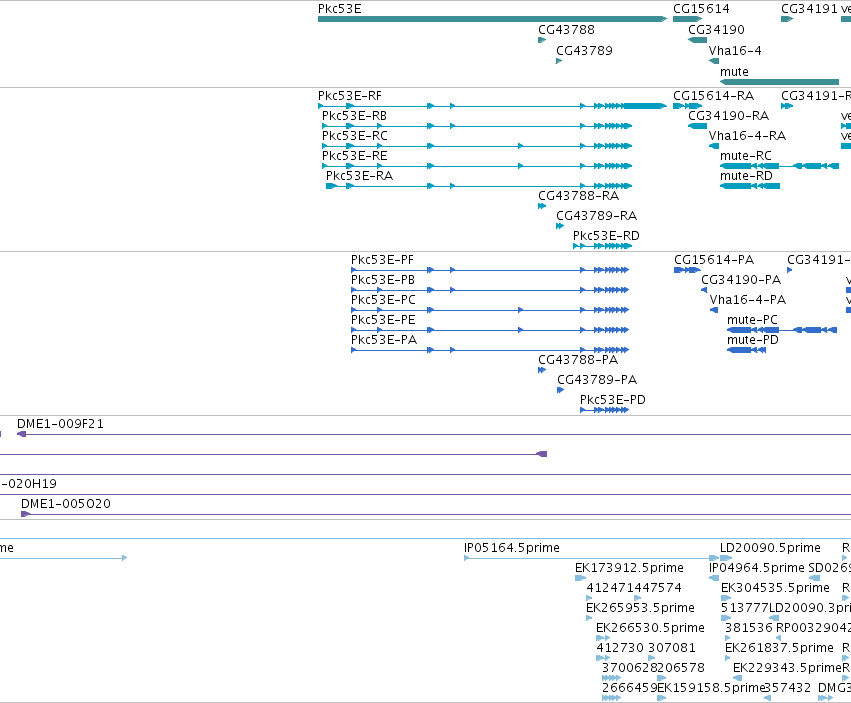Click the 307081 EST label
This screenshot has height=703, width=851.
coord(671,648)
